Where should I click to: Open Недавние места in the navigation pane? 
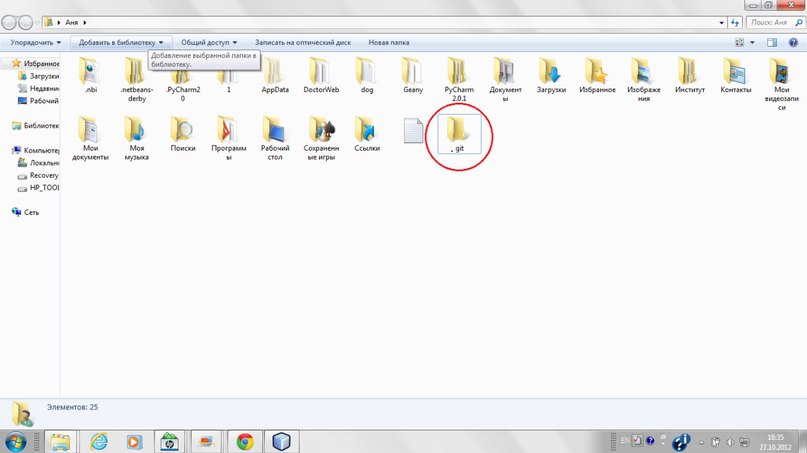39,89
